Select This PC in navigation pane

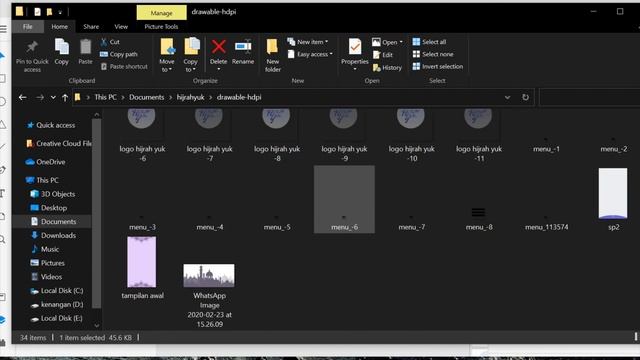point(42,180)
